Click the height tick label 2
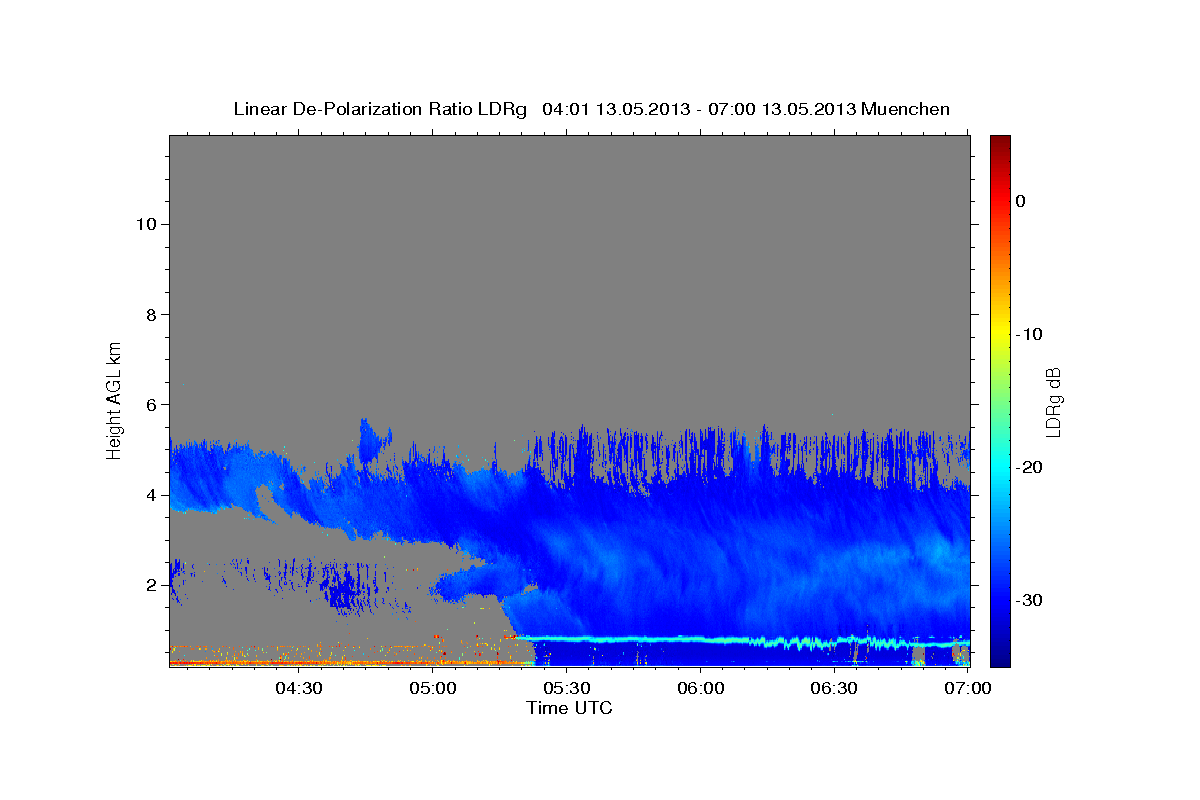This screenshot has height=800, width=1200. (x=149, y=584)
